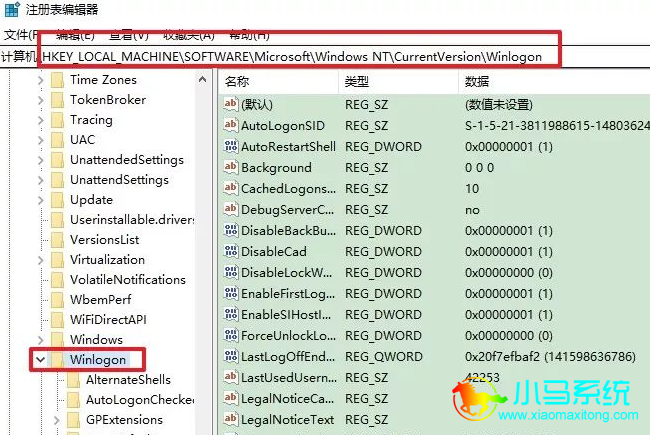The width and height of the screenshot is (650, 435).
Task: Select the VolatileNotifications key
Action: click(x=128, y=279)
